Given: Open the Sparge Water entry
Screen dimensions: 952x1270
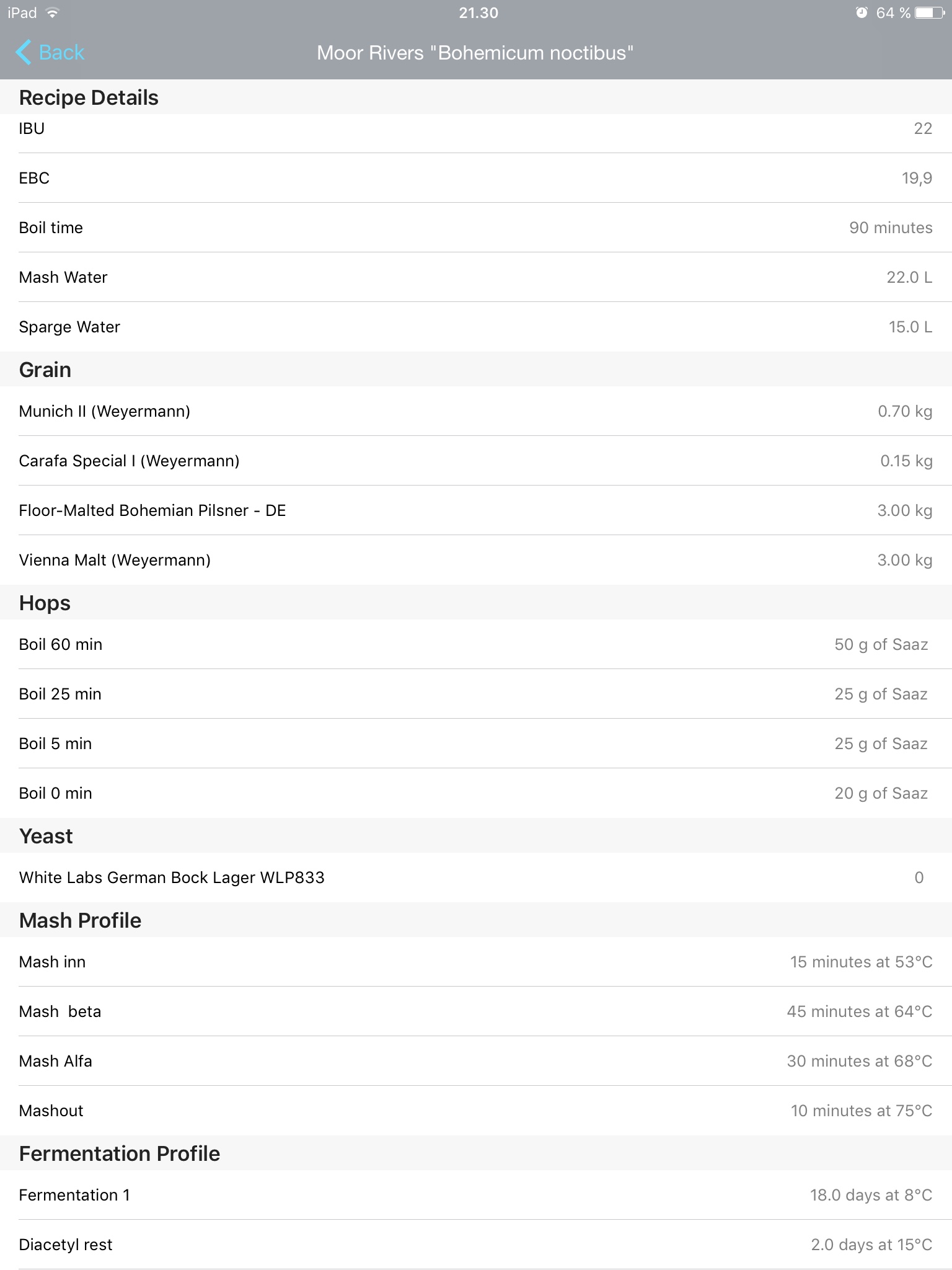Looking at the screenshot, I should pos(476,327).
